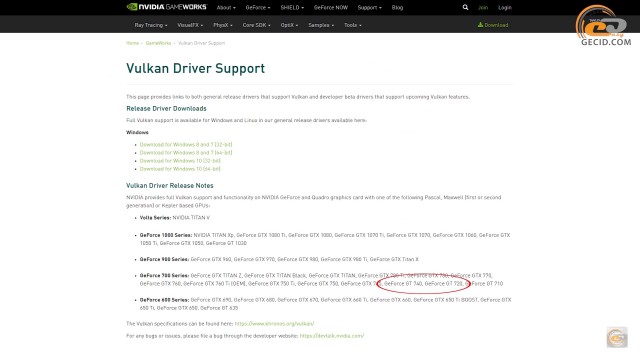The width and height of the screenshot is (640, 360).
Task: Open the Khronos Vulkan specifications link
Action: point(274,324)
